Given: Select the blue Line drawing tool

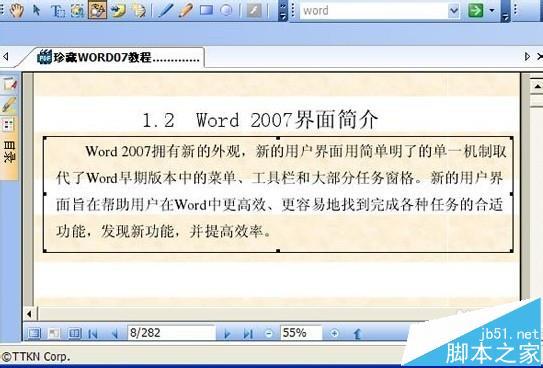Looking at the screenshot, I should tap(166, 10).
